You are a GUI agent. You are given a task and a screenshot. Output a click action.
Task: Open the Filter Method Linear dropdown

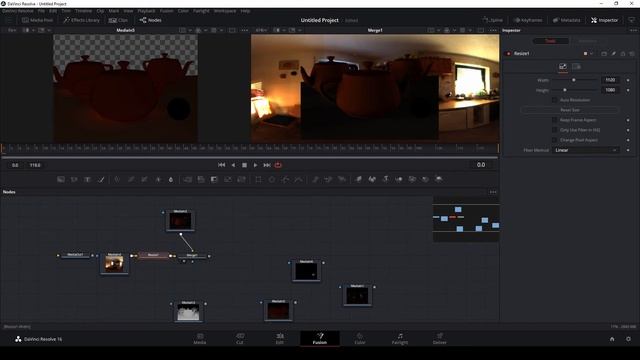coord(586,150)
